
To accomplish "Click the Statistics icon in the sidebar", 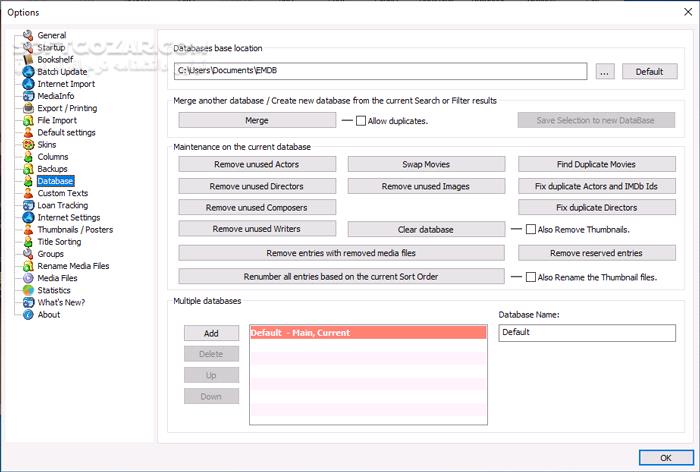I will (x=28, y=290).
